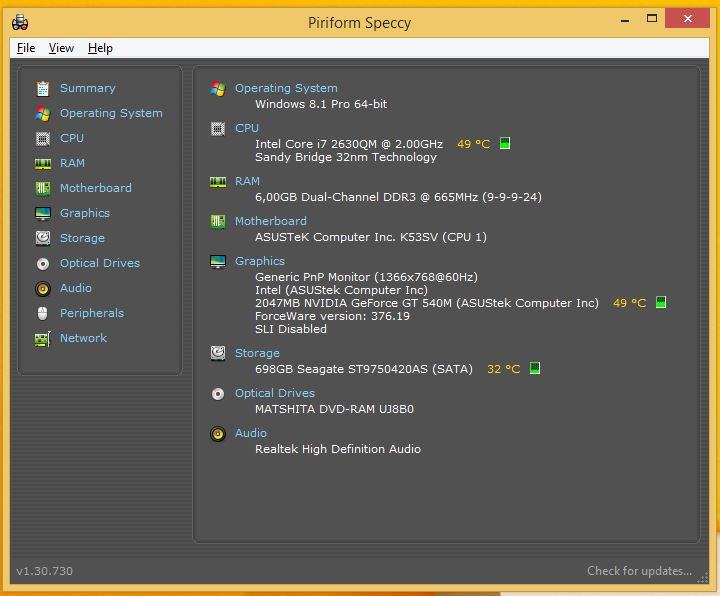720x596 pixels.
Task: Select Summary in the sidebar
Action: (x=88, y=88)
